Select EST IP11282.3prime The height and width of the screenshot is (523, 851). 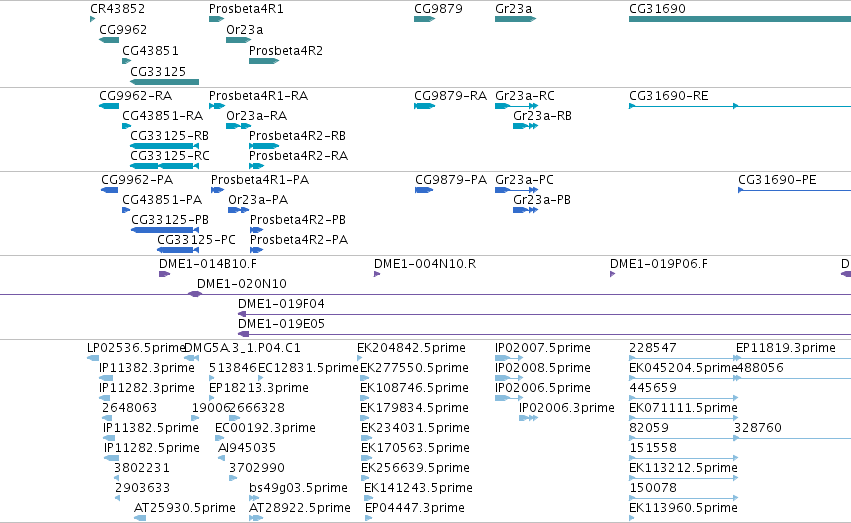(104, 398)
